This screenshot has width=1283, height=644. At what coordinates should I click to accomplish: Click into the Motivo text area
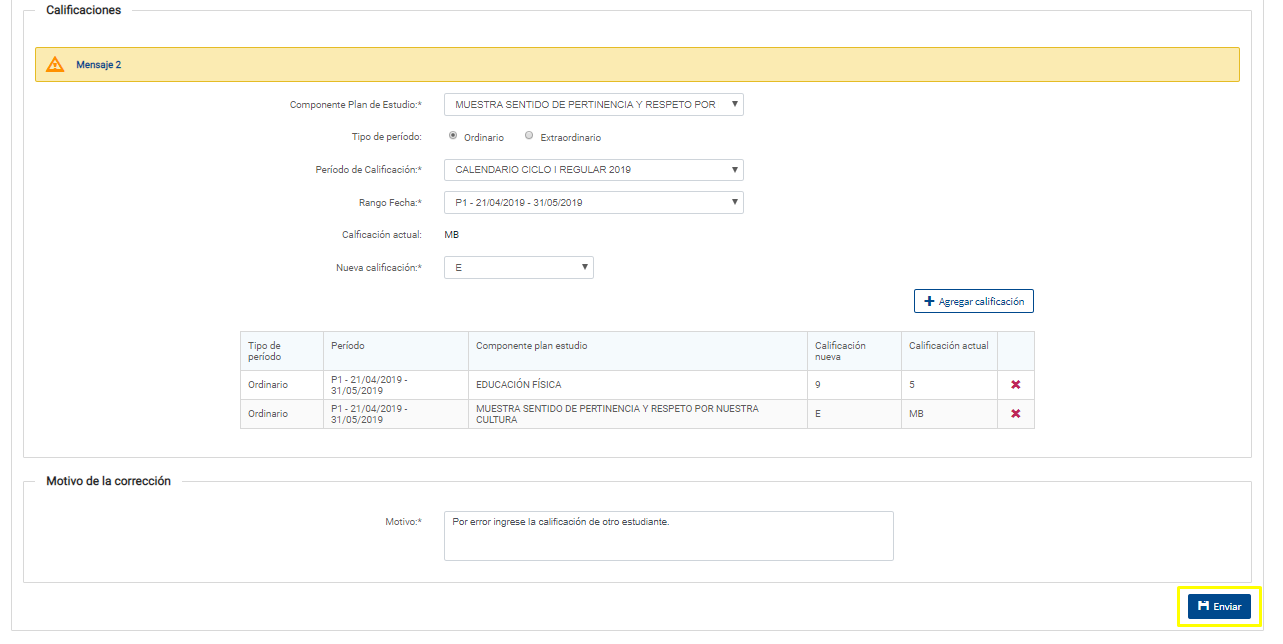pos(668,536)
